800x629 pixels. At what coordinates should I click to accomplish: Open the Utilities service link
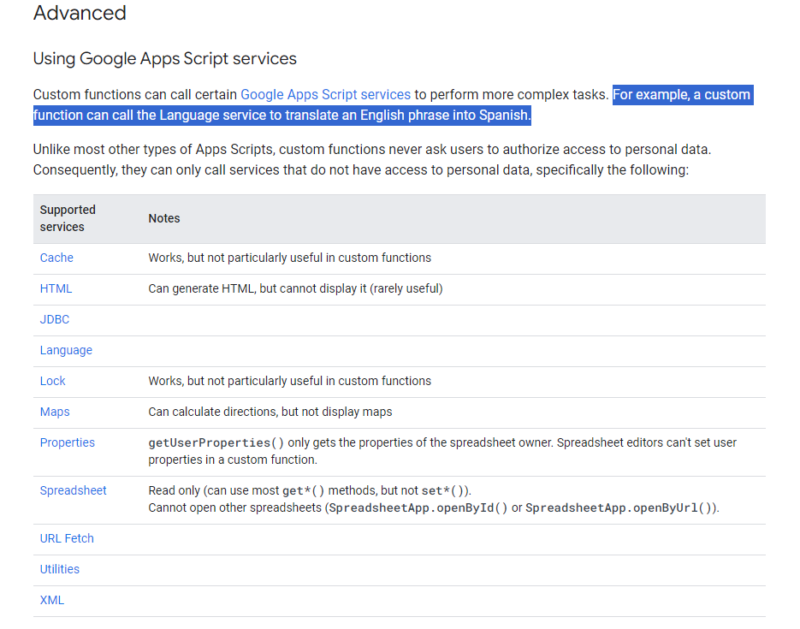tap(60, 569)
